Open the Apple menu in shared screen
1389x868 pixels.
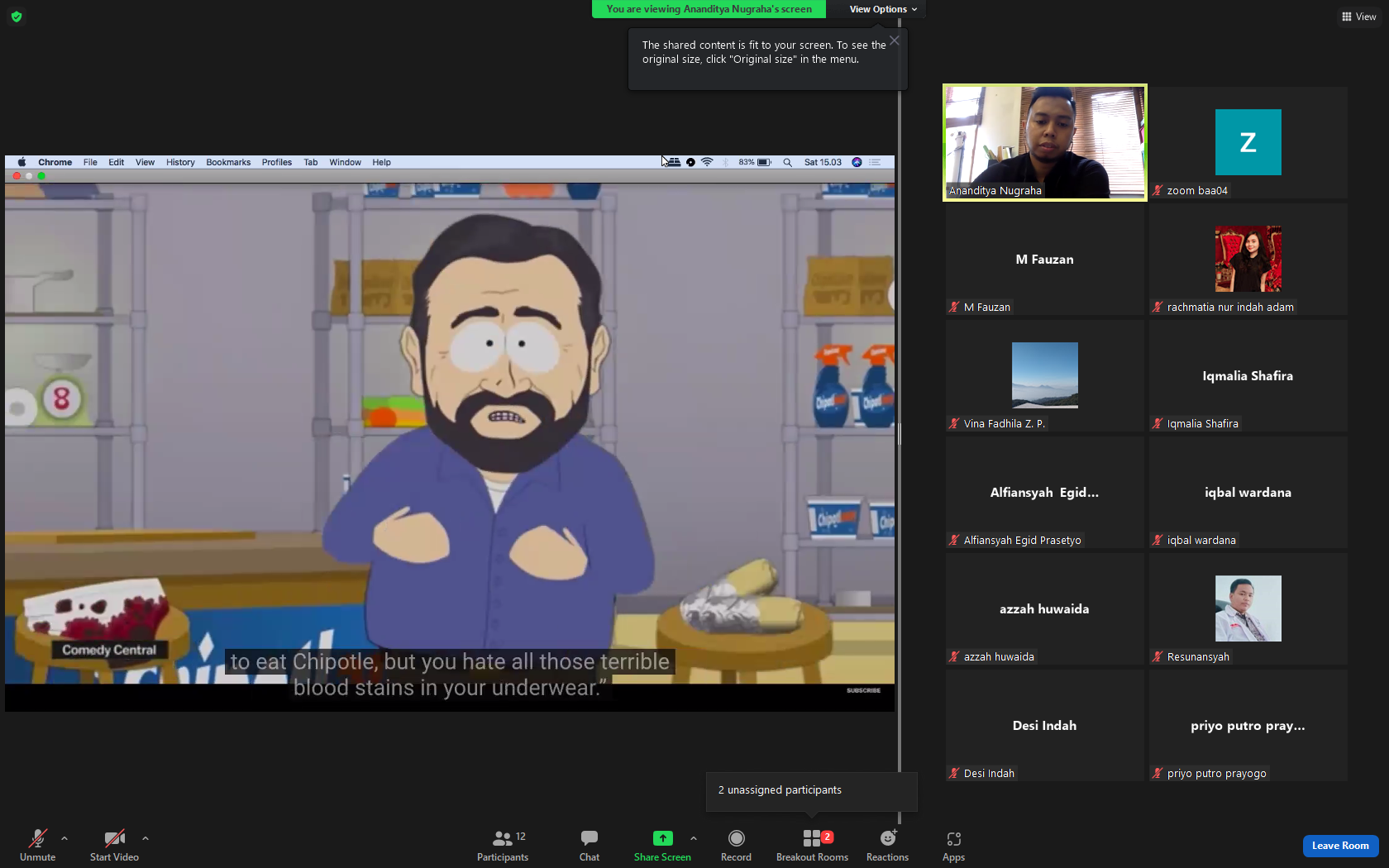[21, 162]
